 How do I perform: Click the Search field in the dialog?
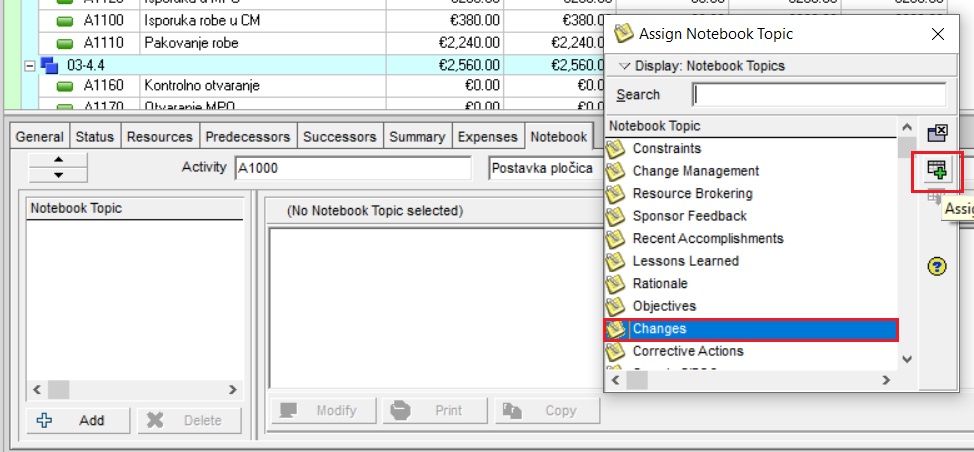tap(818, 95)
